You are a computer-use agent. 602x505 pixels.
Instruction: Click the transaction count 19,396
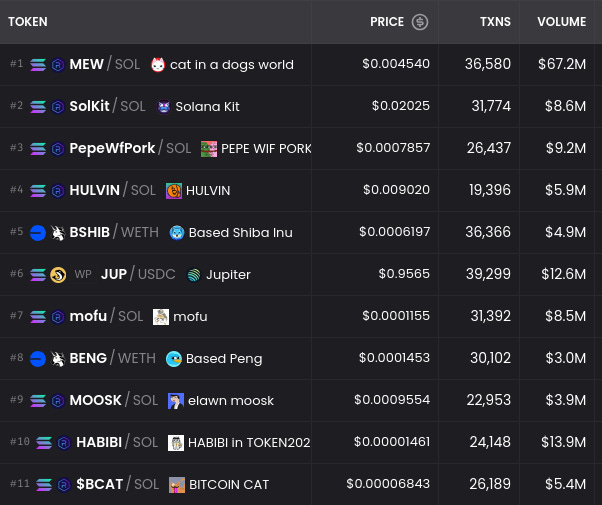pyautogui.click(x=490, y=190)
